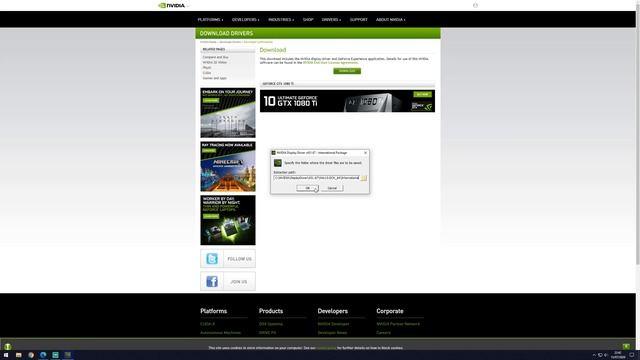The width and height of the screenshot is (640, 360).
Task: Open the Games and Apps related page
Action: click(214, 78)
